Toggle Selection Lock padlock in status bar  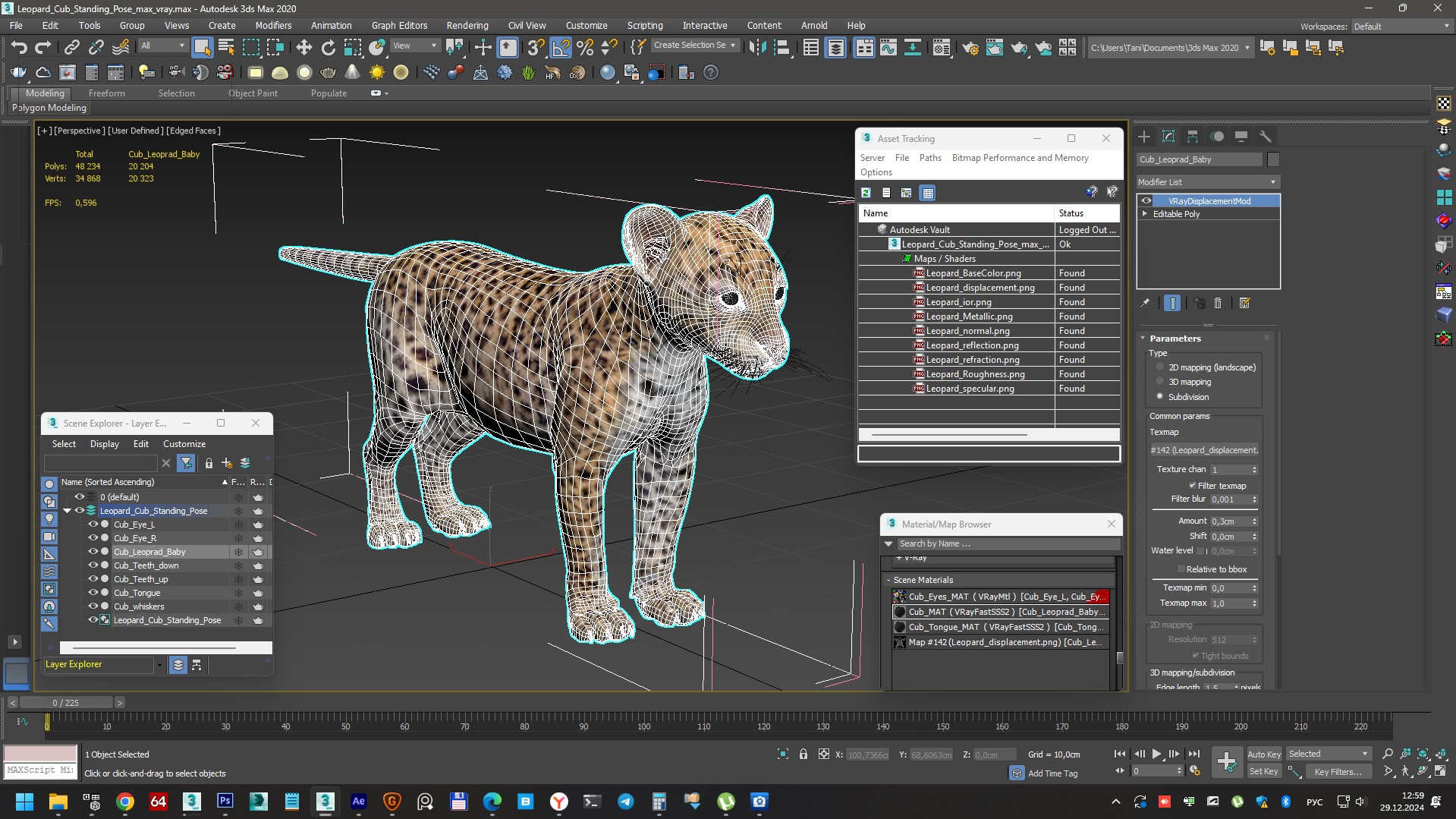tap(803, 754)
